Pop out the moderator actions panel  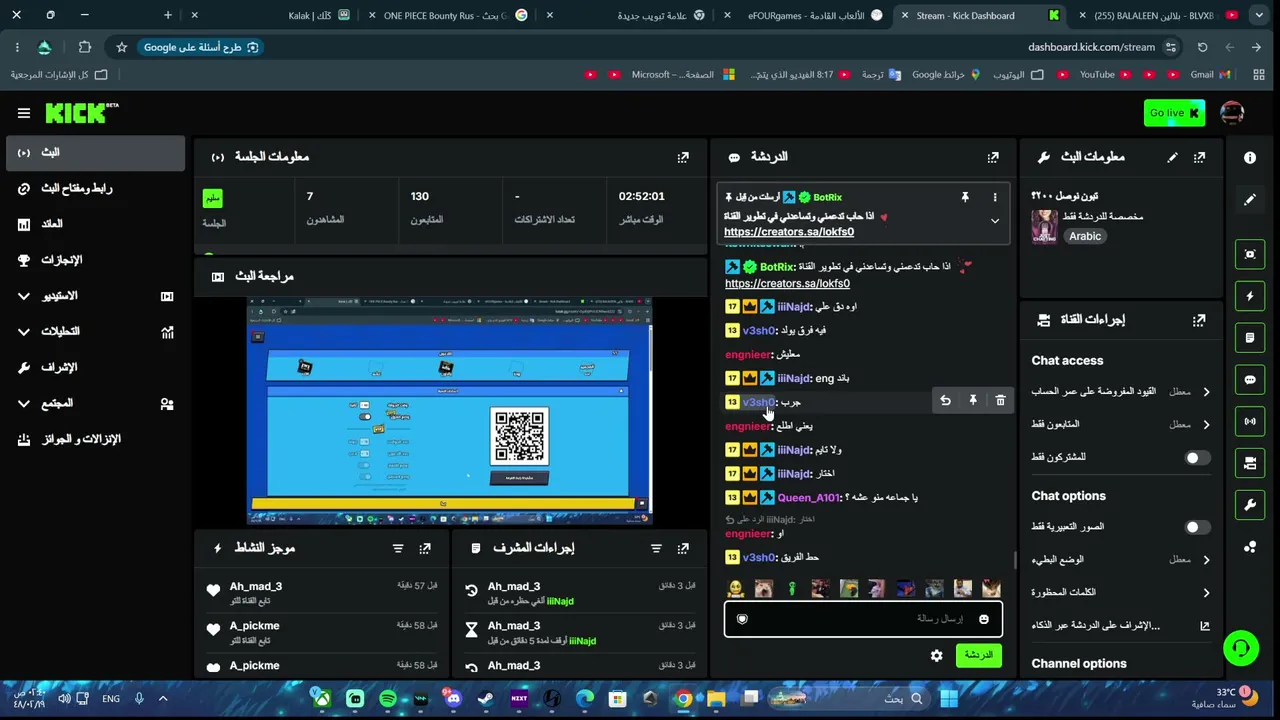click(683, 548)
